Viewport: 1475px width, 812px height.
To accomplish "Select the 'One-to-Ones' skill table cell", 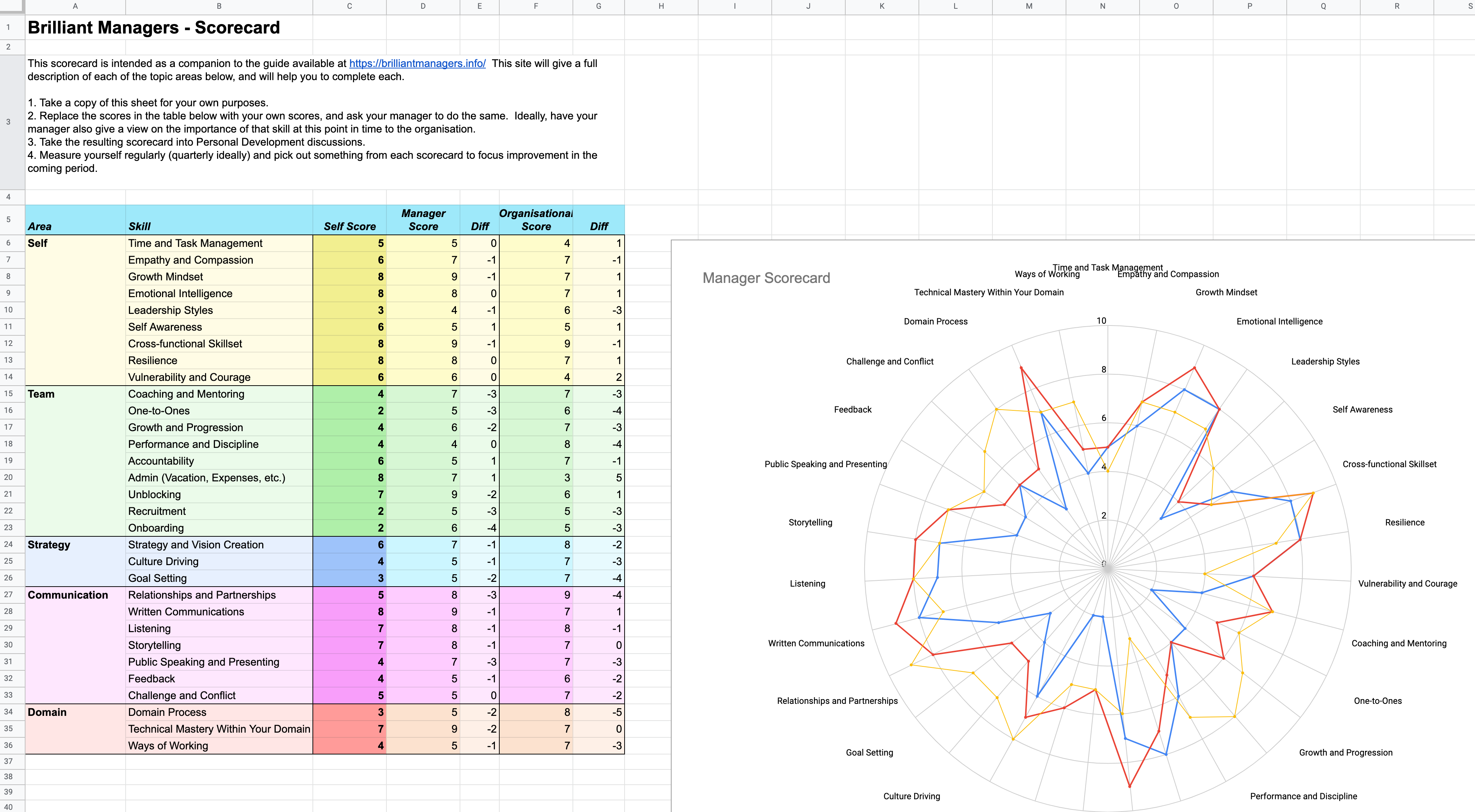I will [219, 411].
